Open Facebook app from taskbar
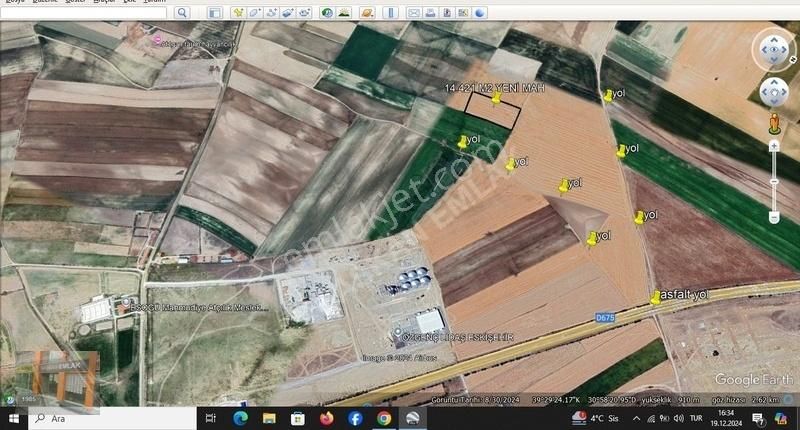The height and width of the screenshot is (430, 800). 355,419
